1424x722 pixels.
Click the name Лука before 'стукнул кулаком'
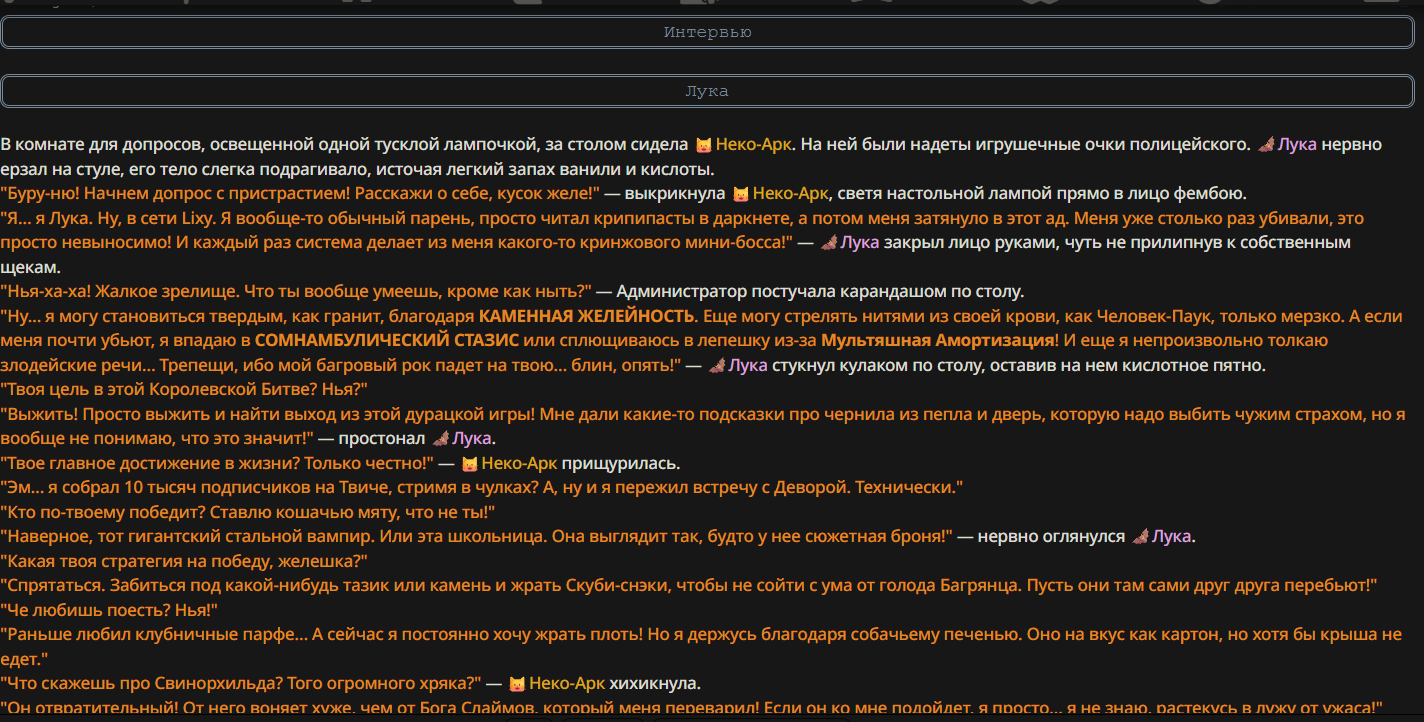point(748,366)
